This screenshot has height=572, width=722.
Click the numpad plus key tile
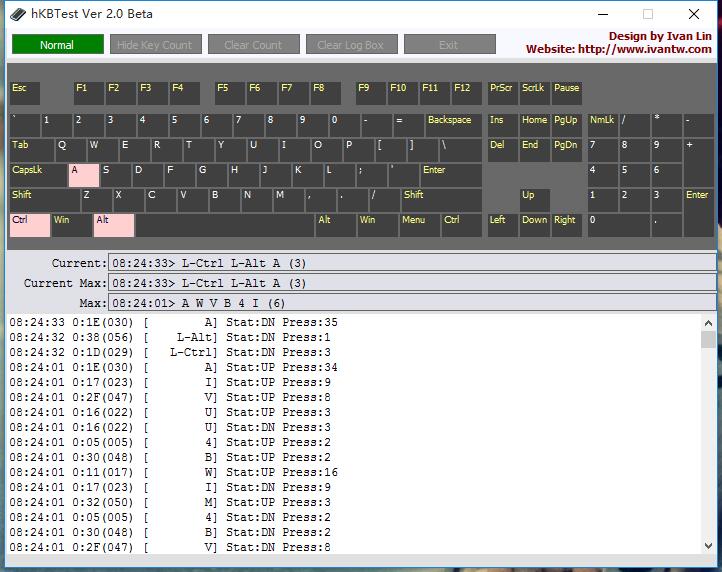tap(699, 163)
